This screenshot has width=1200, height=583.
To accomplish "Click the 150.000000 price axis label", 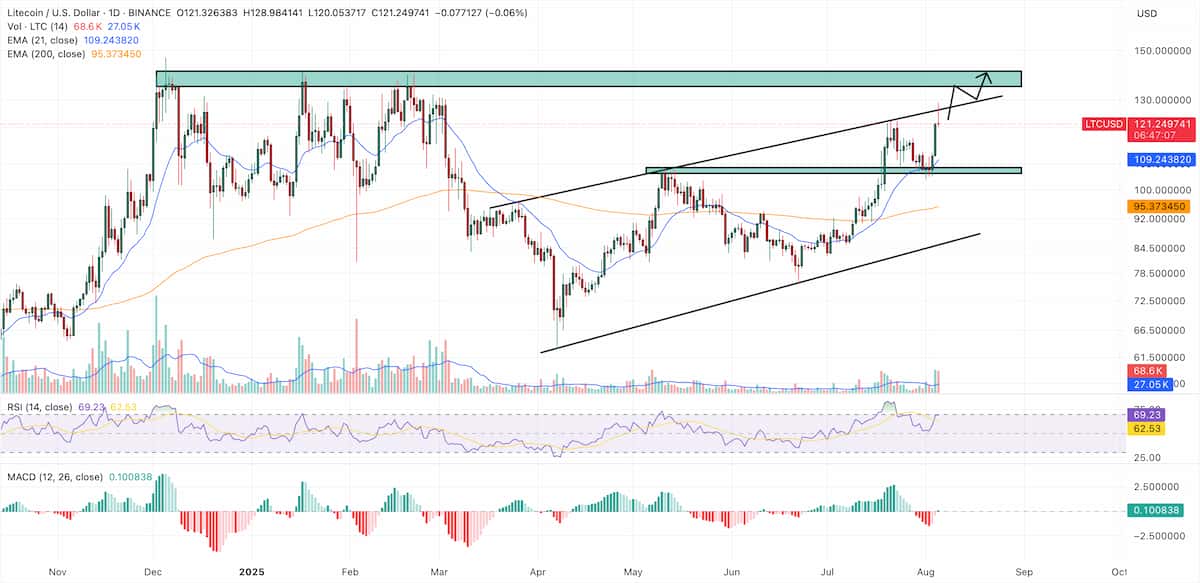I will click(x=1163, y=50).
